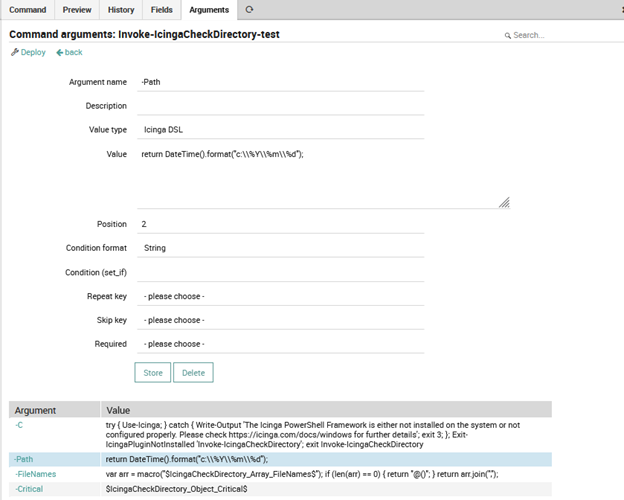This screenshot has width=624, height=500.
Task: Click the Command arguments page title
Action: pos(144,35)
